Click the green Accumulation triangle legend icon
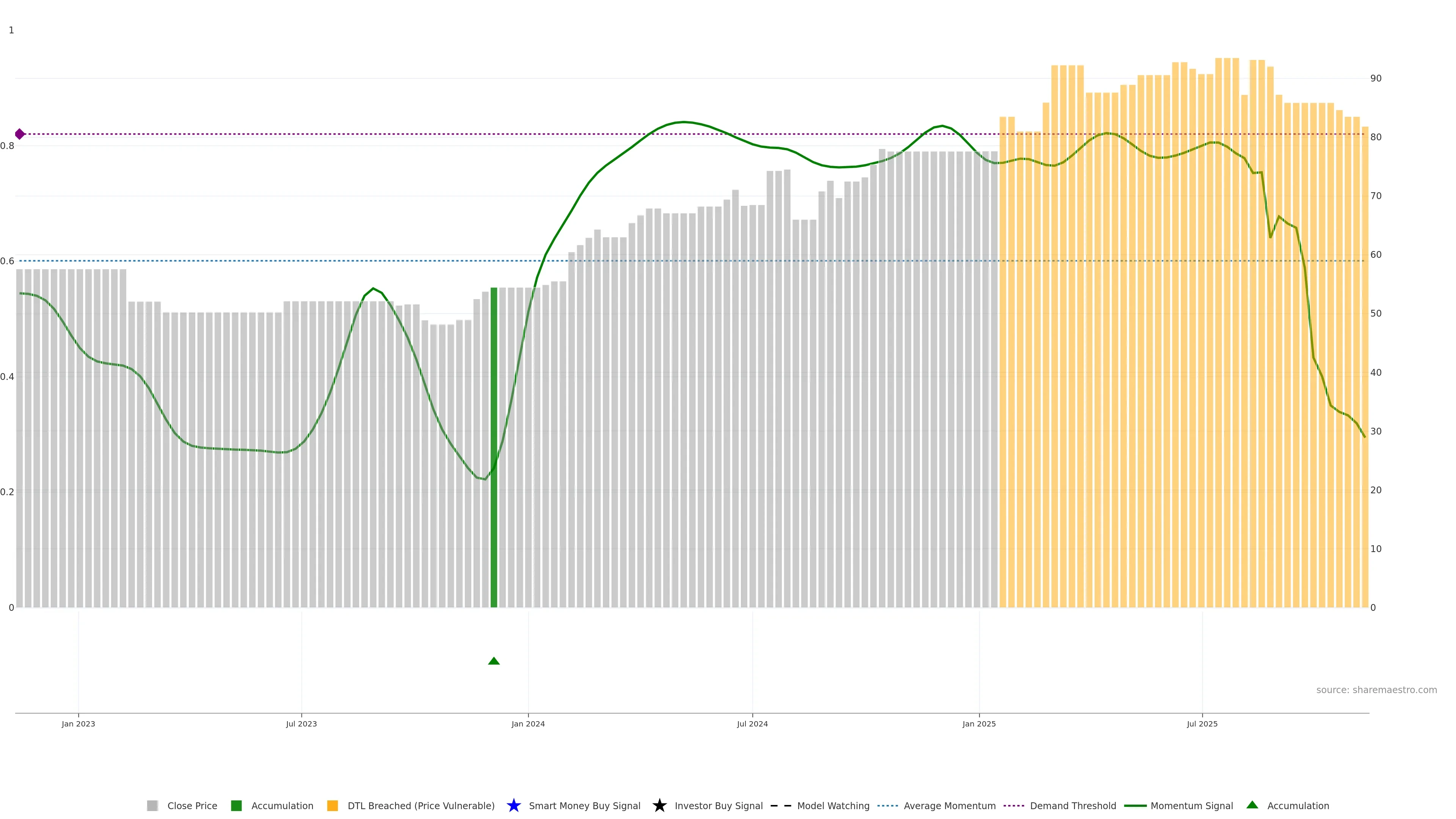The width and height of the screenshot is (1456, 819). (x=1252, y=805)
